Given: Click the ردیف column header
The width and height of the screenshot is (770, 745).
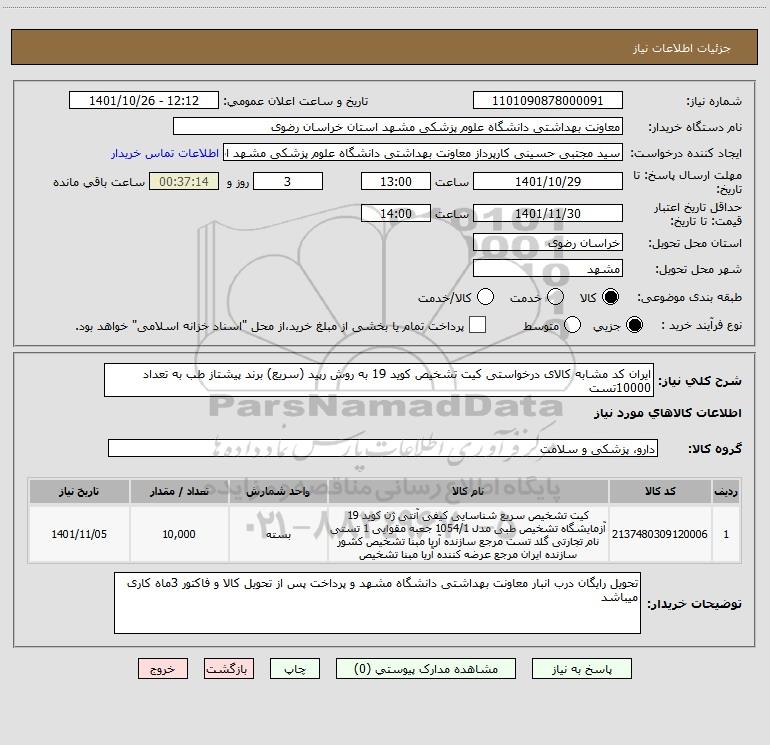Looking at the screenshot, I should pos(726,491).
